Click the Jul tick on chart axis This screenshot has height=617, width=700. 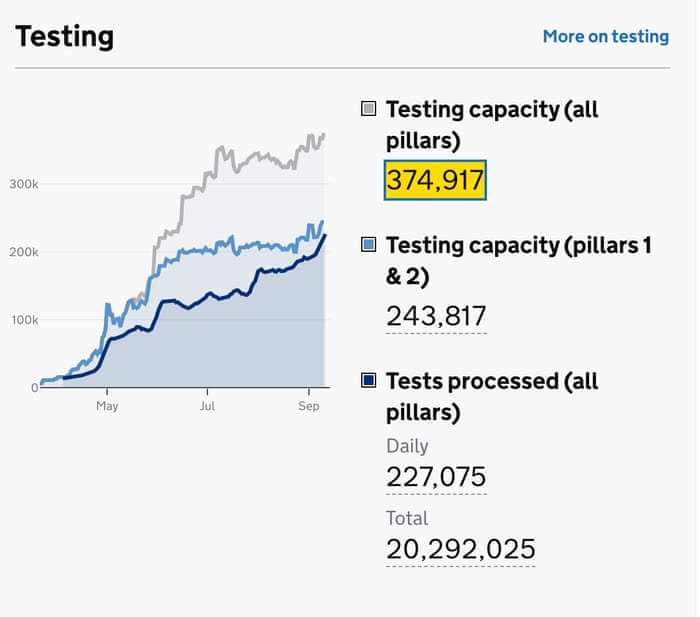207,406
